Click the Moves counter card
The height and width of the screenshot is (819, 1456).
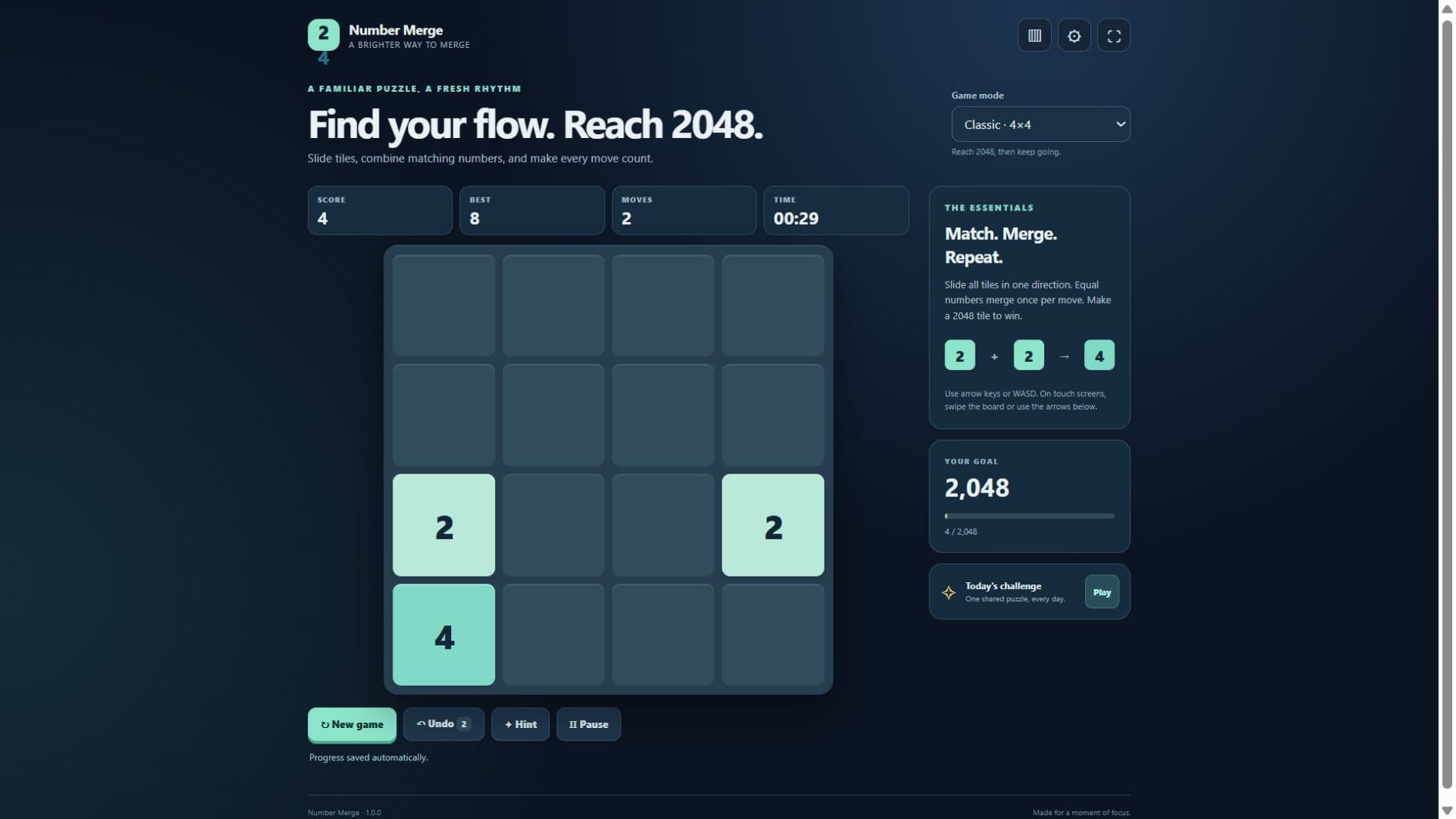684,211
